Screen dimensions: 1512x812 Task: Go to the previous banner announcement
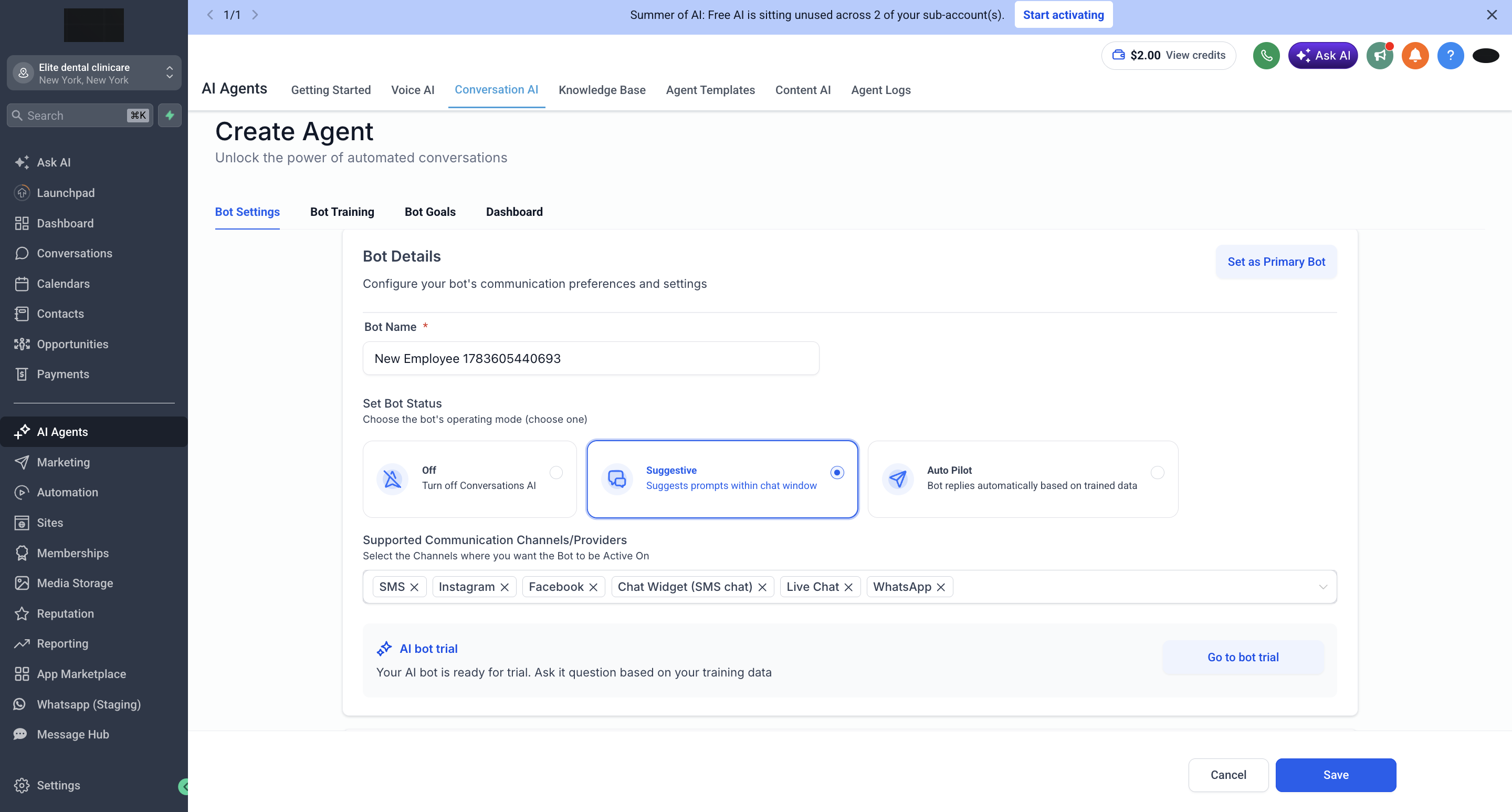pos(209,15)
